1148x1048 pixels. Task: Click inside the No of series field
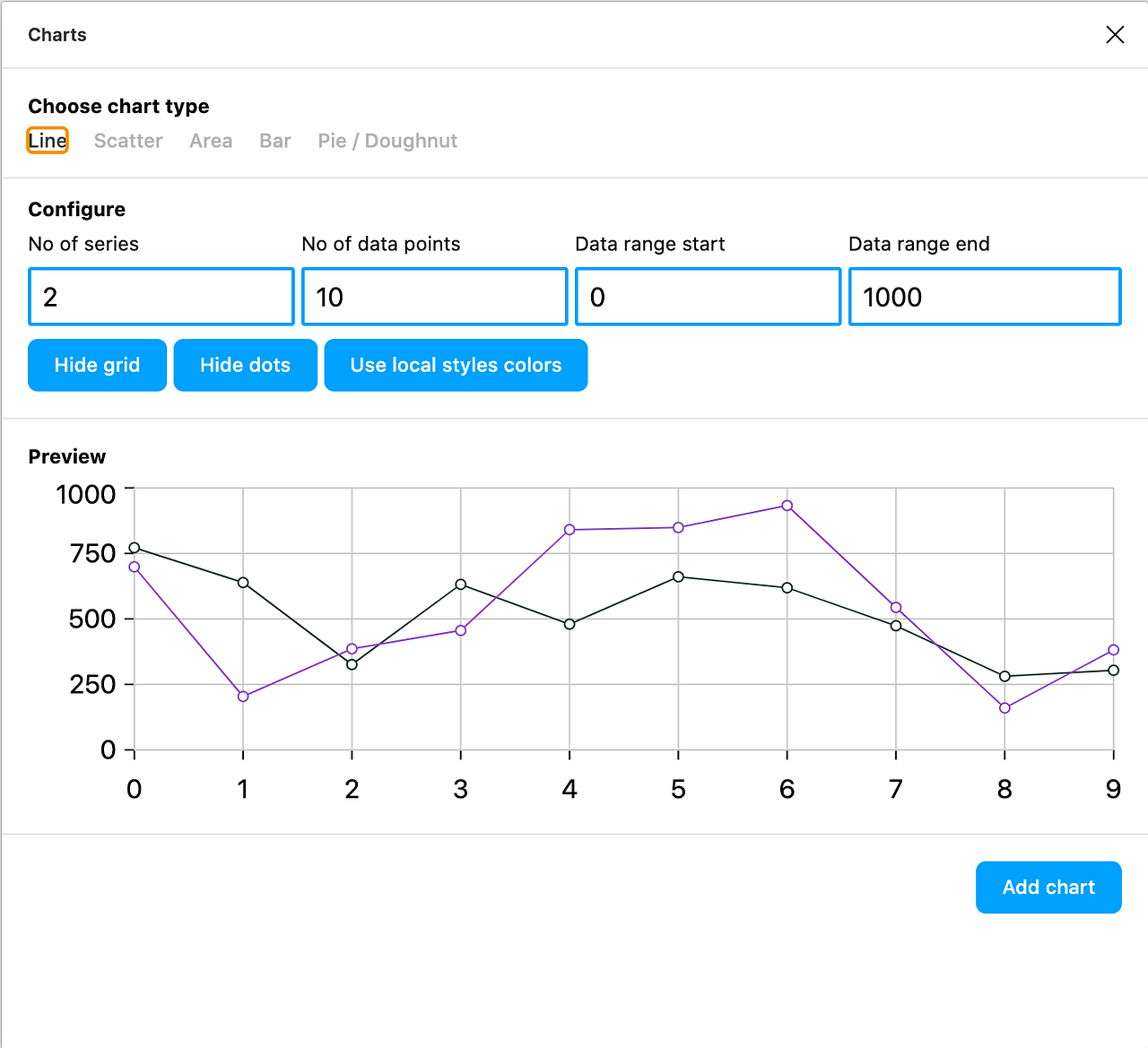click(161, 296)
